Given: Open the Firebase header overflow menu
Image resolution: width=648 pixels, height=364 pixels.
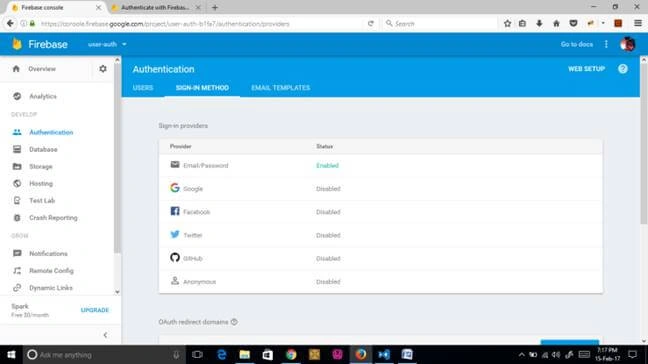Looking at the screenshot, I should coord(606,44).
